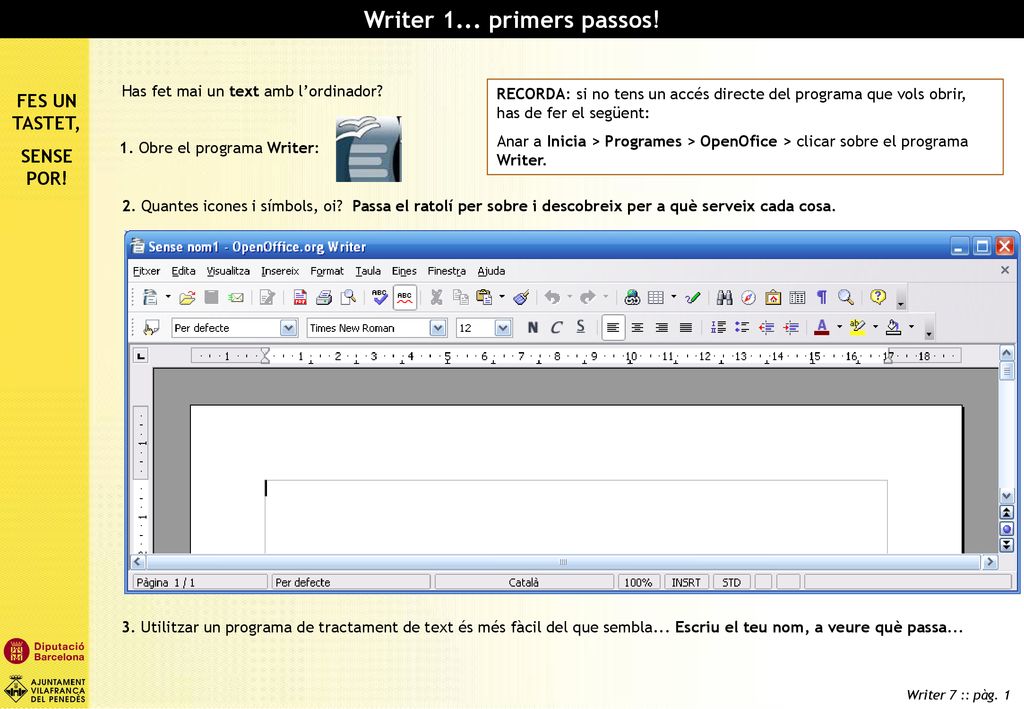Click the Cut scissors icon
The image size is (1024, 709).
point(436,298)
